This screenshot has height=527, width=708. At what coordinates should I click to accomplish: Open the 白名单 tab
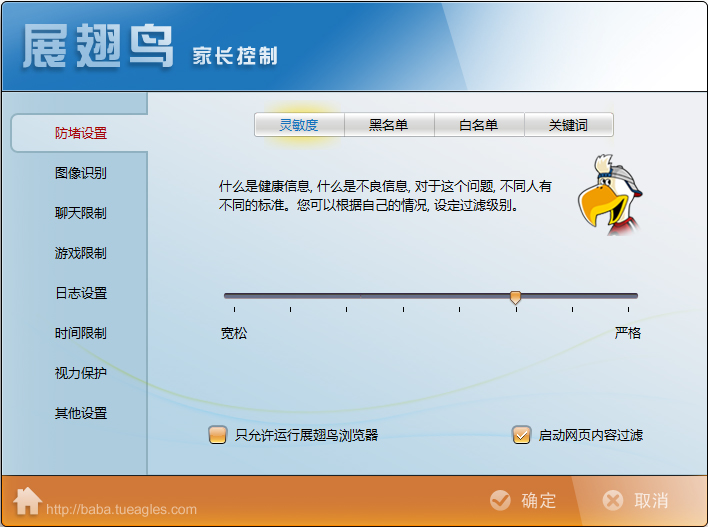coord(479,125)
